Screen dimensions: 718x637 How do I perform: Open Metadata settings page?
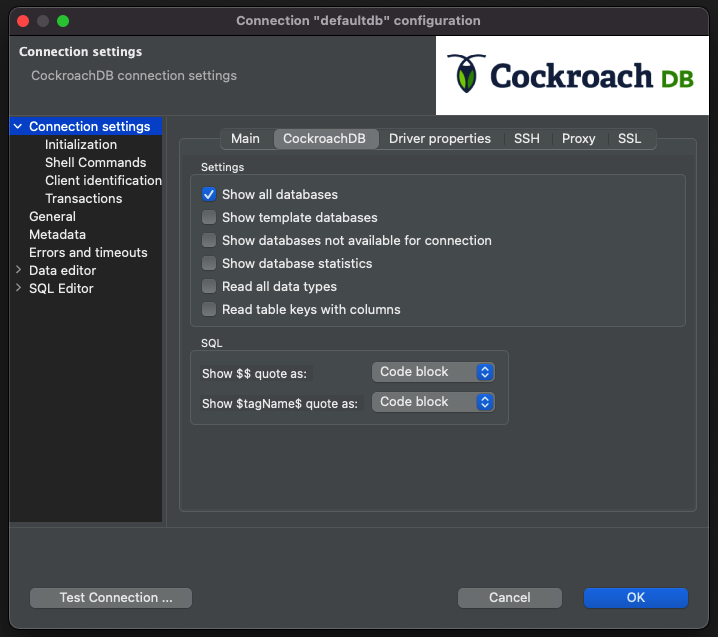pos(58,234)
